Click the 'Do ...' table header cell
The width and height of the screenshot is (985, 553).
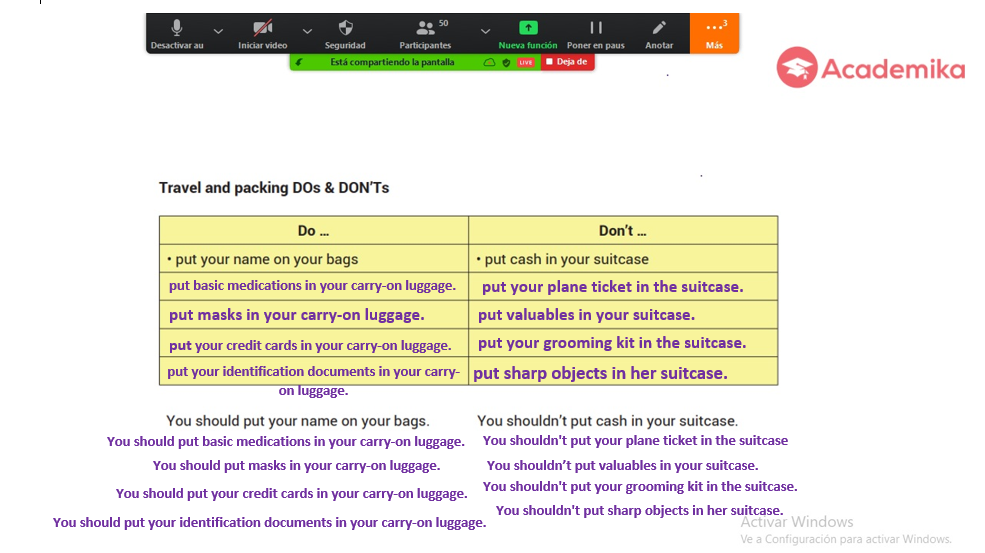(313, 231)
